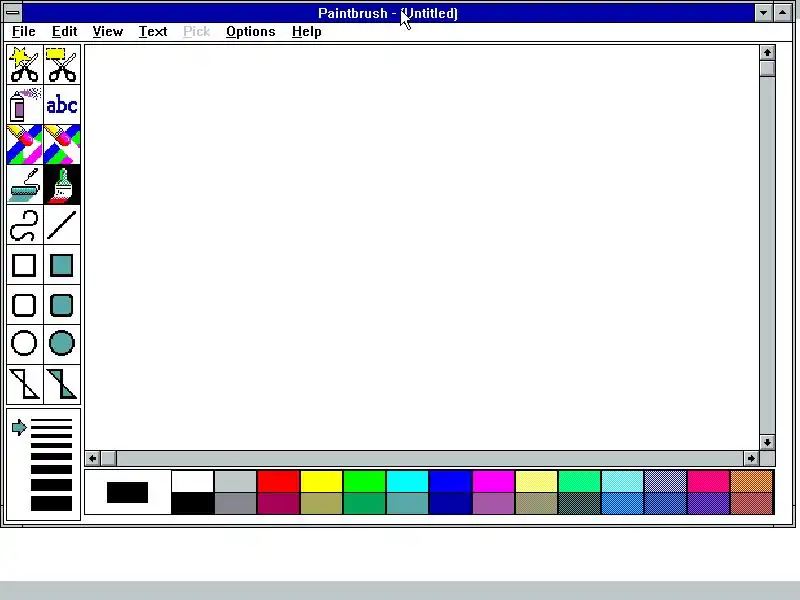Viewport: 800px width, 600px height.
Task: Choose the Airbrush spray can tool
Action: pyautogui.click(x=24, y=105)
